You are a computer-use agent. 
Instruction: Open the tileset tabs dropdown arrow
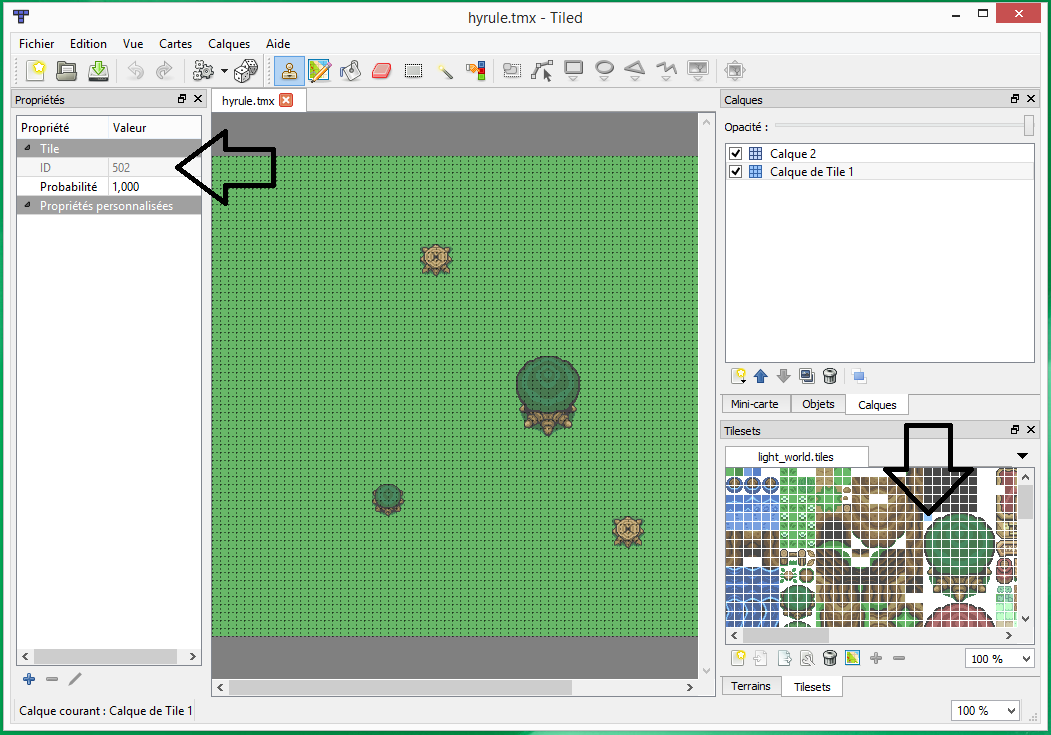tap(1022, 456)
